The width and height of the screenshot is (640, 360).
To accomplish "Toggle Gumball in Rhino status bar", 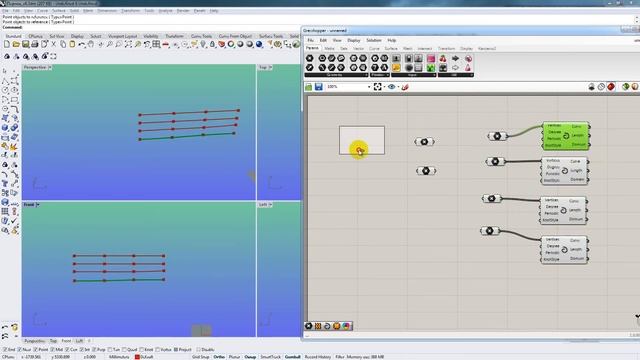I will tap(292, 357).
